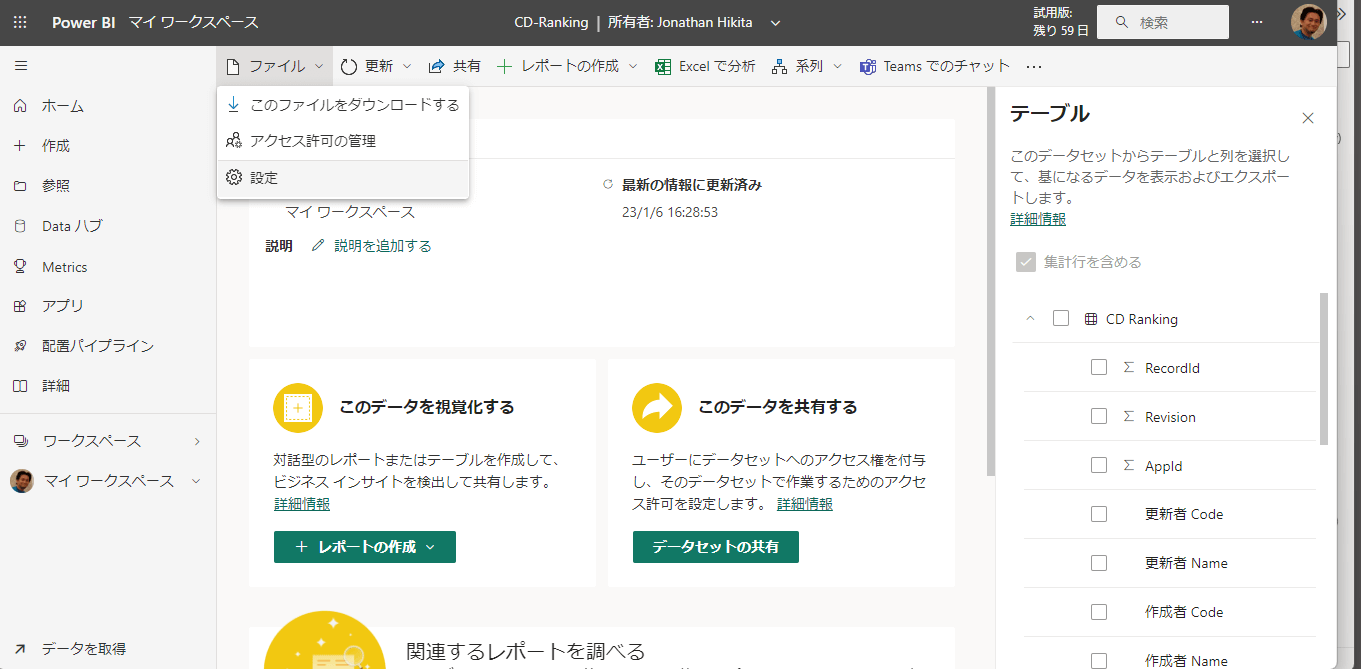The width and height of the screenshot is (1361, 669).
Task: Click 共有 share toolbar button
Action: 455,66
